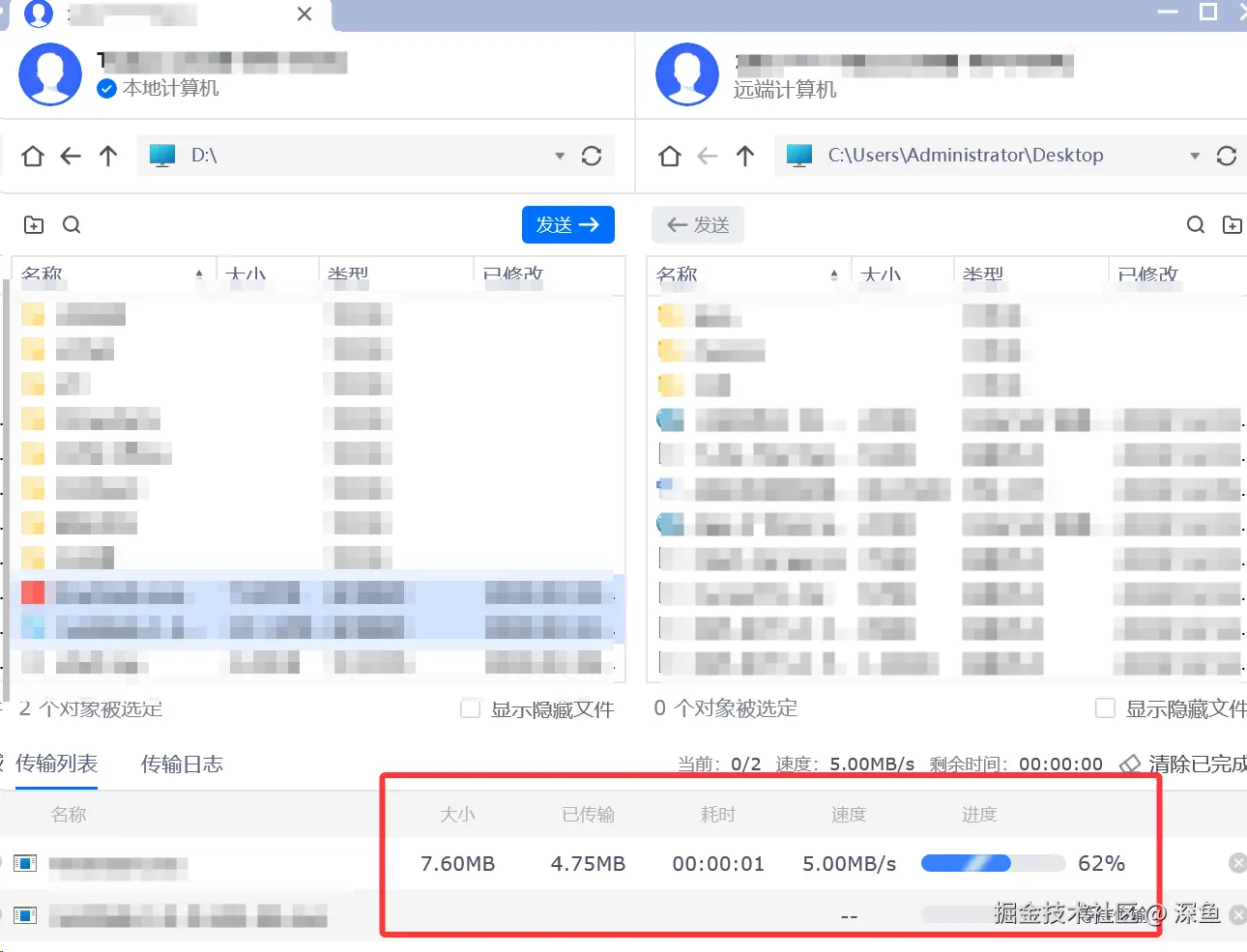Viewport: 1247px width, 952px height.
Task: Click the file icon of first transfer row
Action: click(x=25, y=863)
